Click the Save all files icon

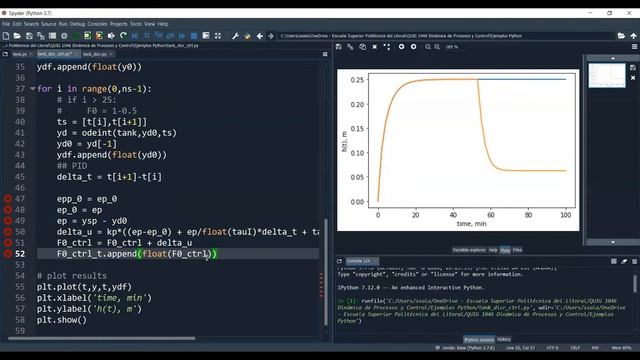tap(41, 36)
